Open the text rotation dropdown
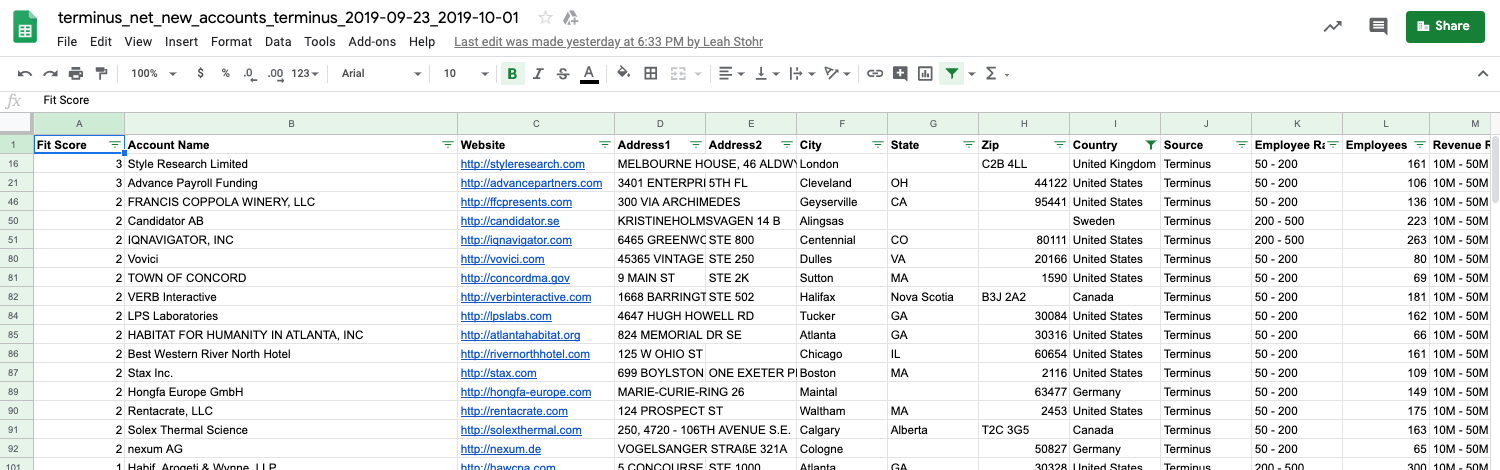Viewport: 1500px width, 470px height. pyautogui.click(x=837, y=73)
